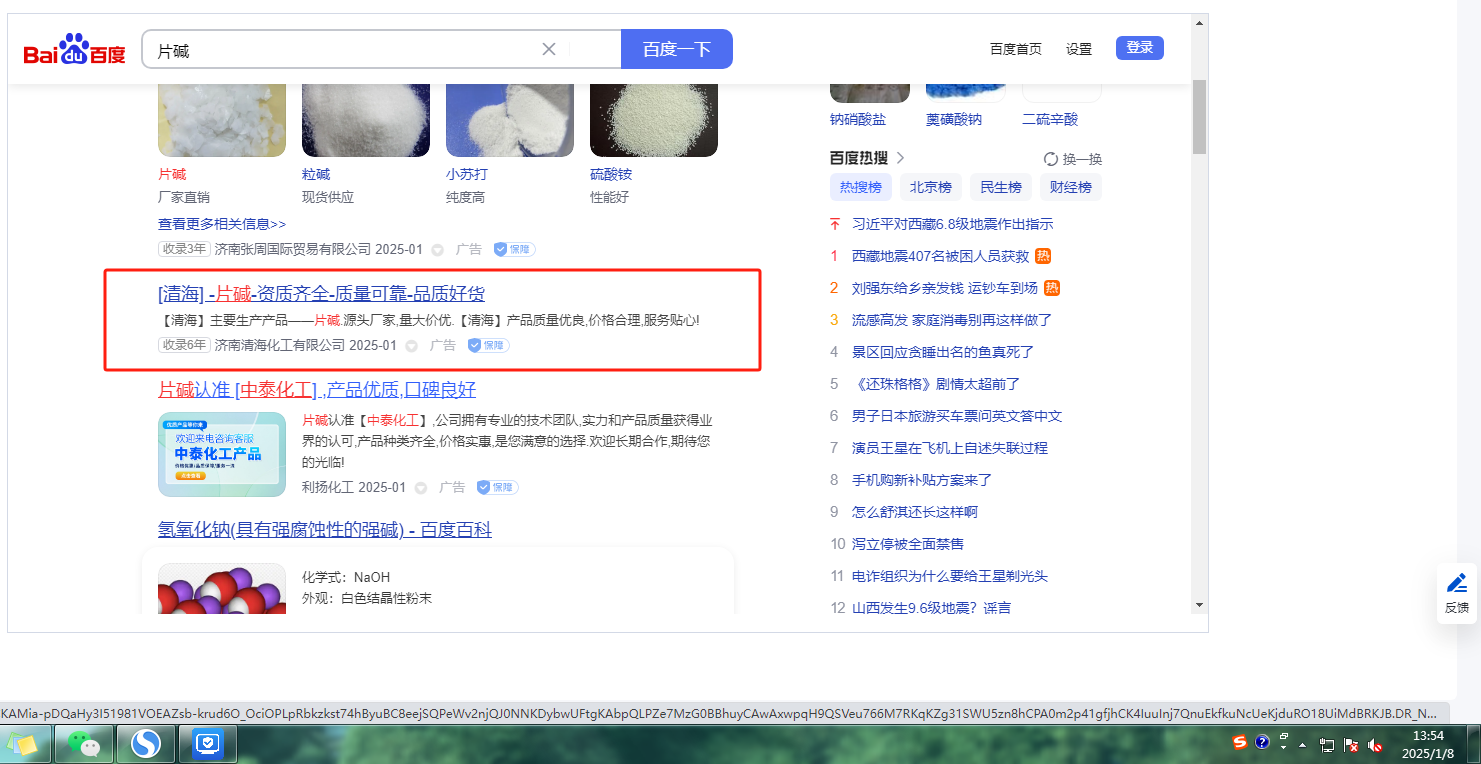The image size is (1481, 764).
Task: Click the 粒碱 link under its image
Action: (316, 174)
